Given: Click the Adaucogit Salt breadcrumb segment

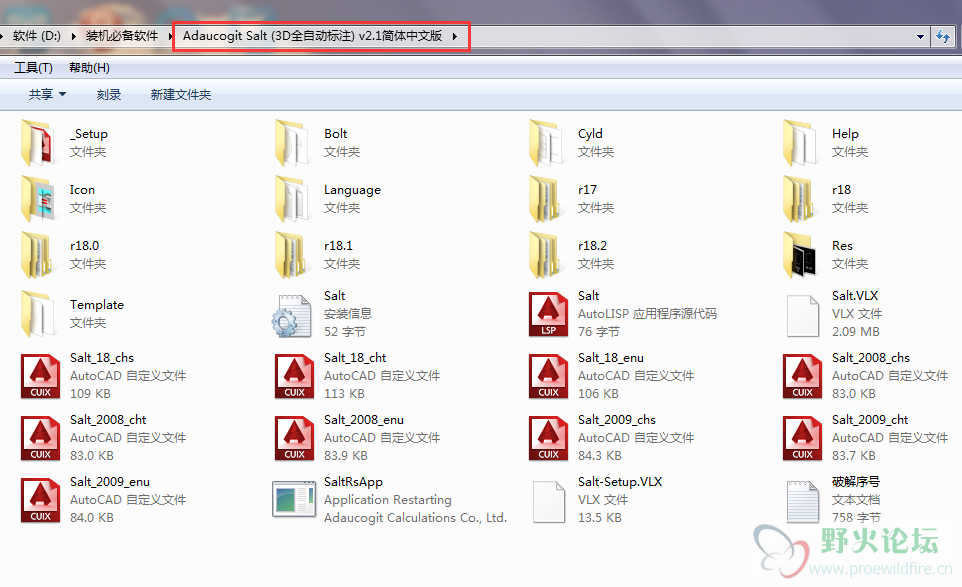Looking at the screenshot, I should [312, 36].
